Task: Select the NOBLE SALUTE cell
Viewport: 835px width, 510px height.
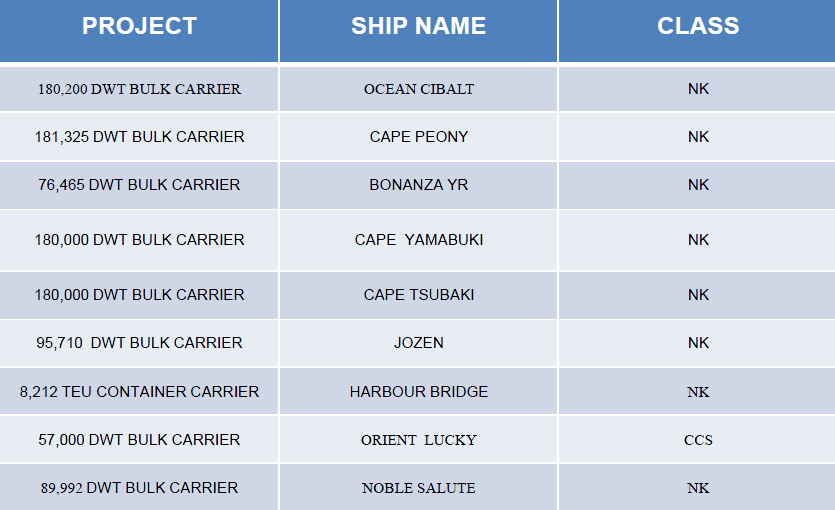Action: [x=419, y=488]
